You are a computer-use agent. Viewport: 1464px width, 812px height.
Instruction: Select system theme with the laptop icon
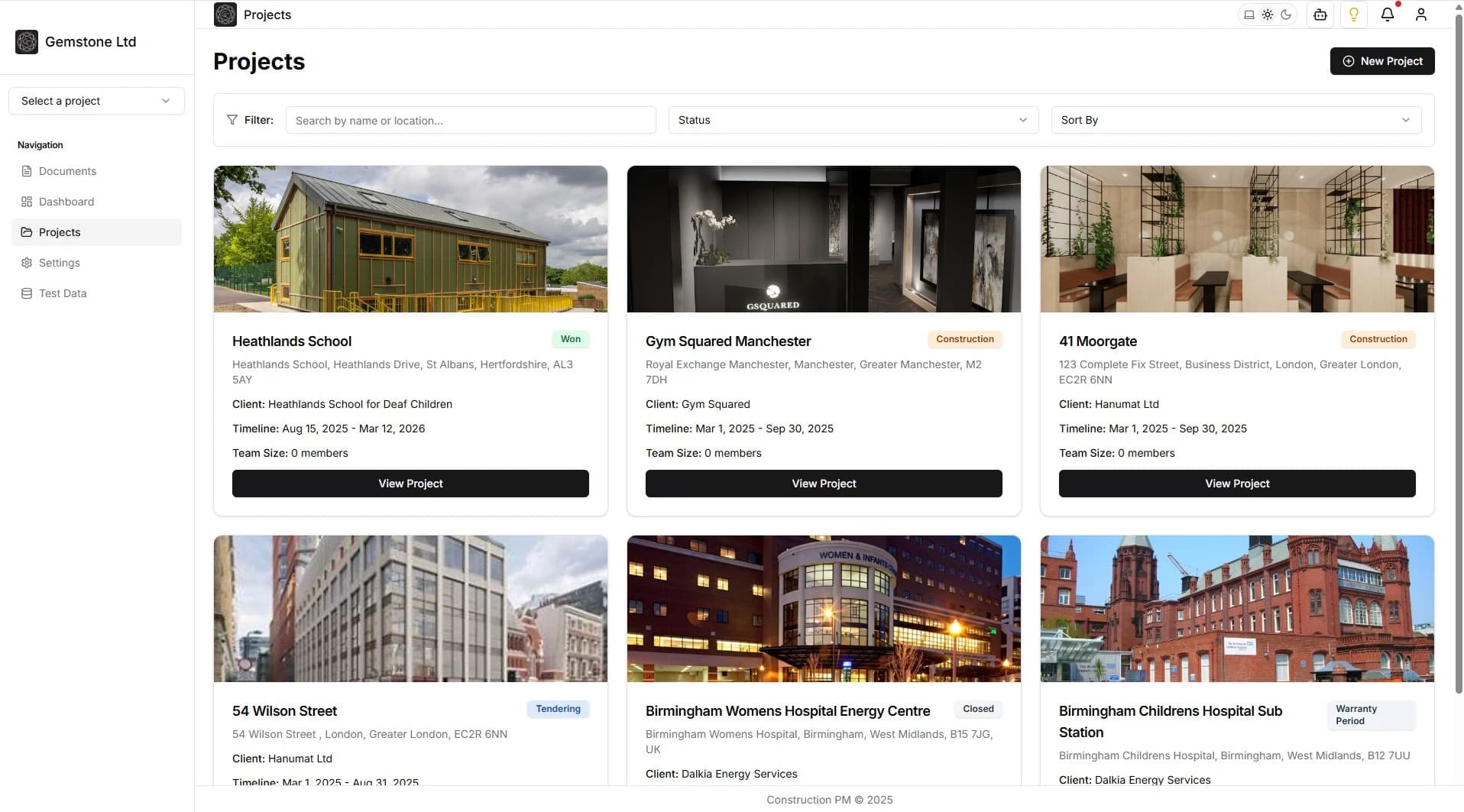[1249, 14]
